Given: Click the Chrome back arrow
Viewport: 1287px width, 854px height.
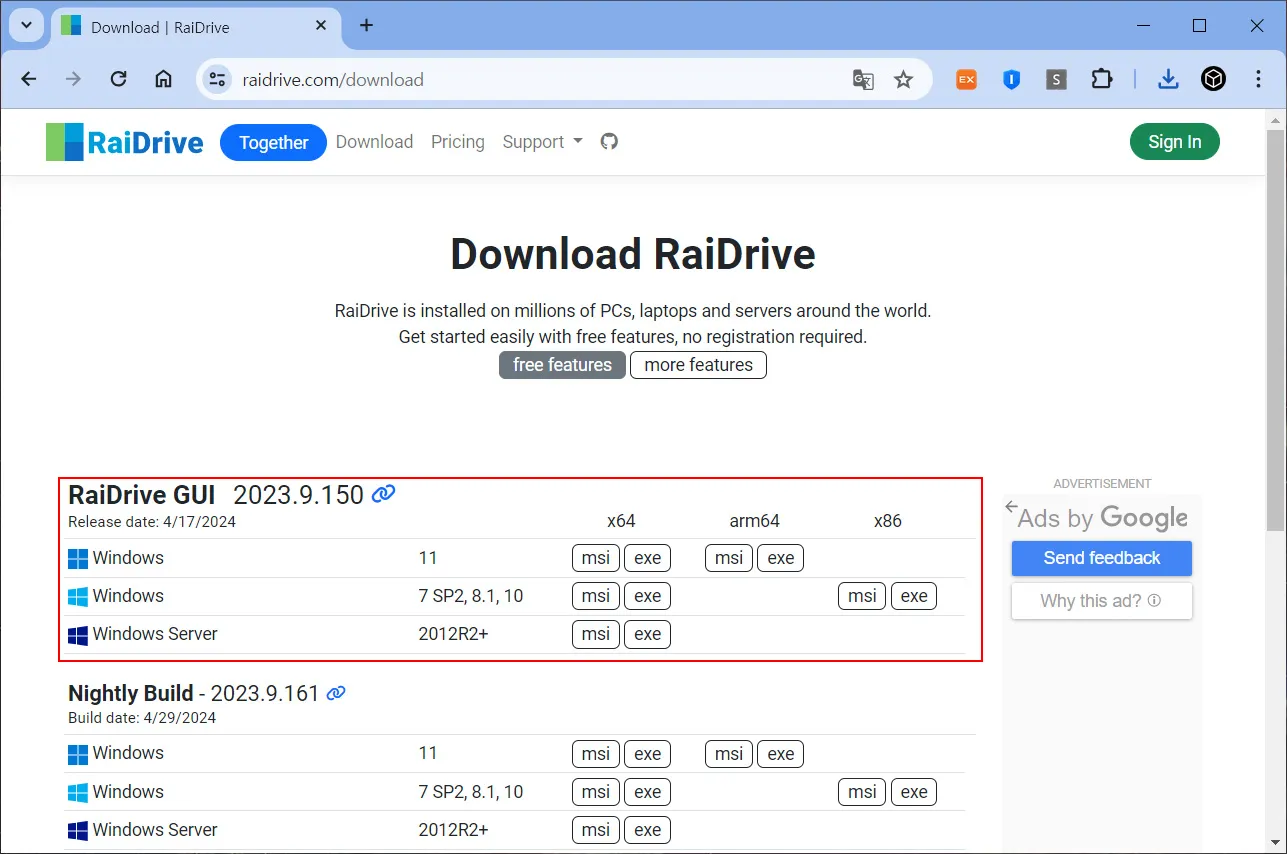Looking at the screenshot, I should [x=28, y=79].
